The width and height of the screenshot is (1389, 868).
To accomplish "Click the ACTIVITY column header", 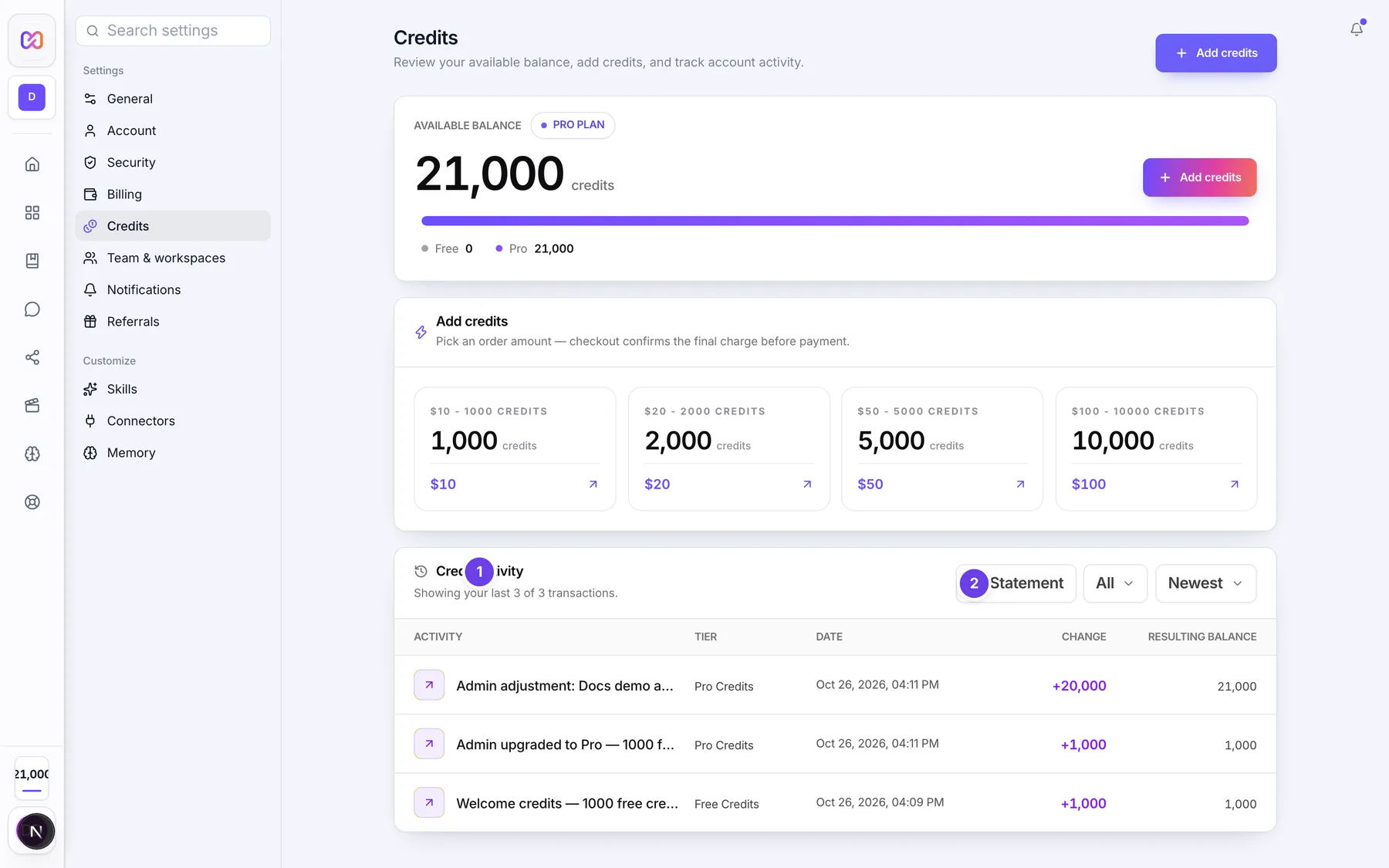I will pyautogui.click(x=438, y=637).
